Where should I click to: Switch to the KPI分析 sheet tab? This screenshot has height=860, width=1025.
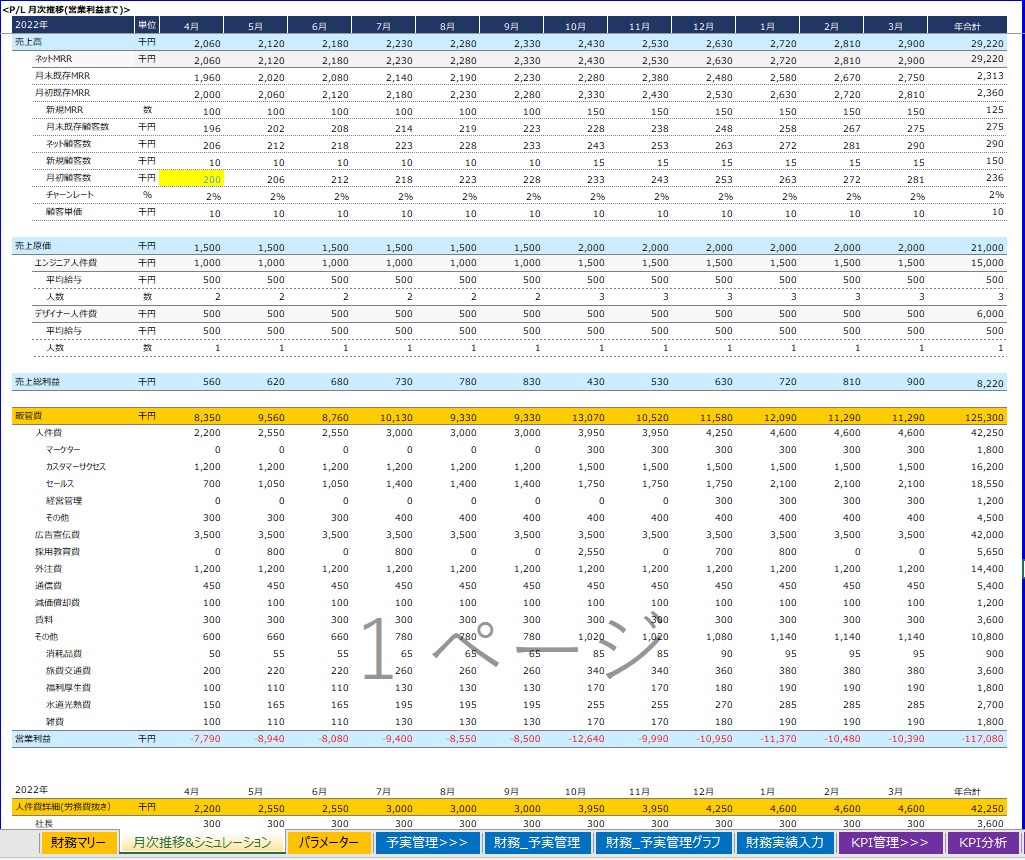coord(983,843)
